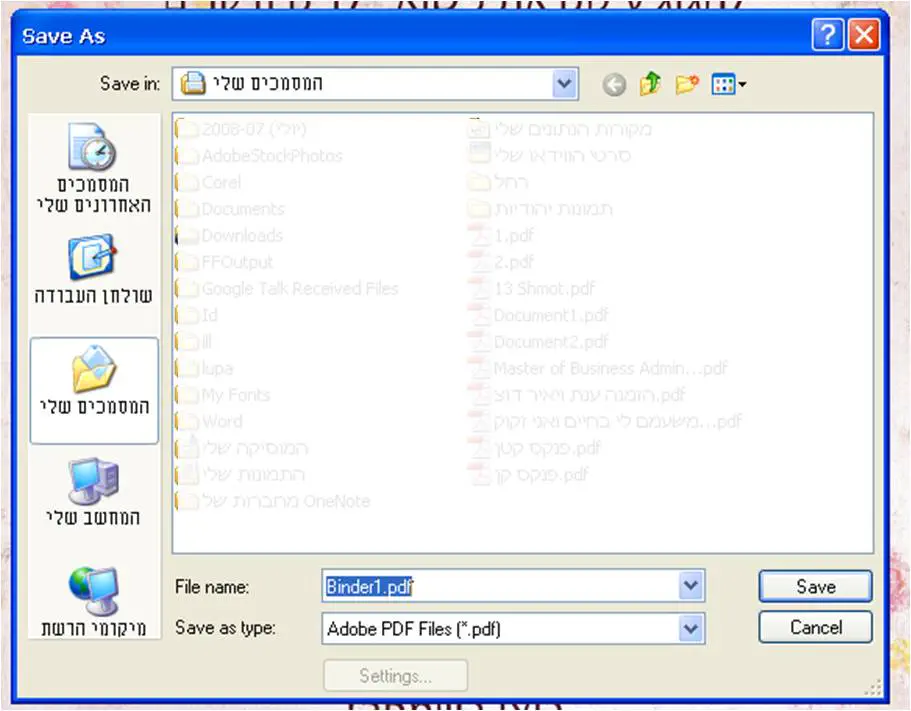Go to Desktop in places sidebar
Viewport: 911px width, 711px height.
point(94,270)
